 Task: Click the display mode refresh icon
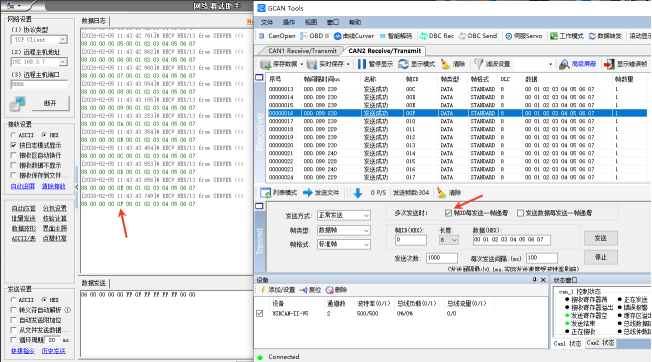tap(403, 64)
